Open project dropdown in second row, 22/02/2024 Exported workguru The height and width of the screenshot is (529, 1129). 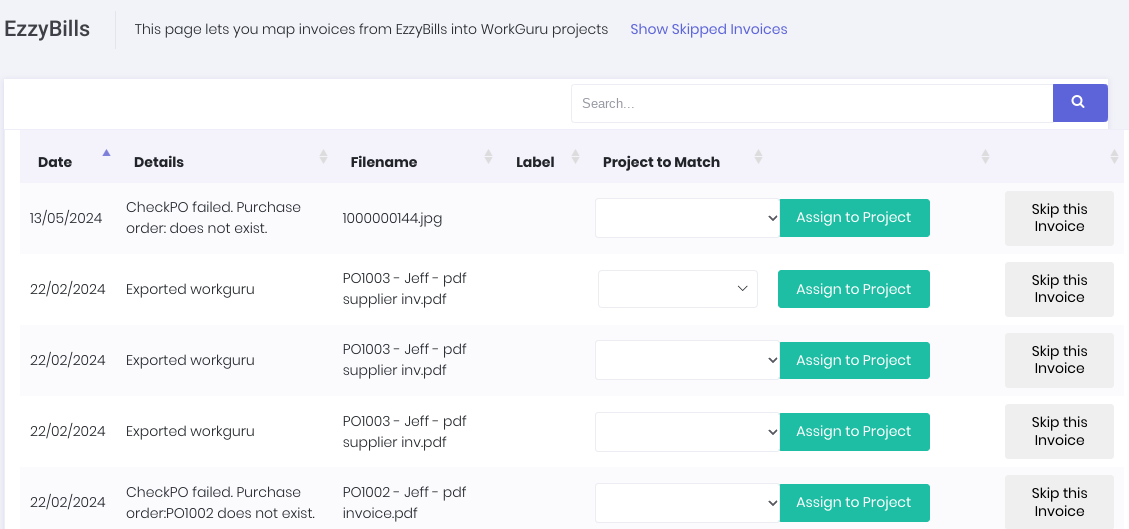coord(678,289)
